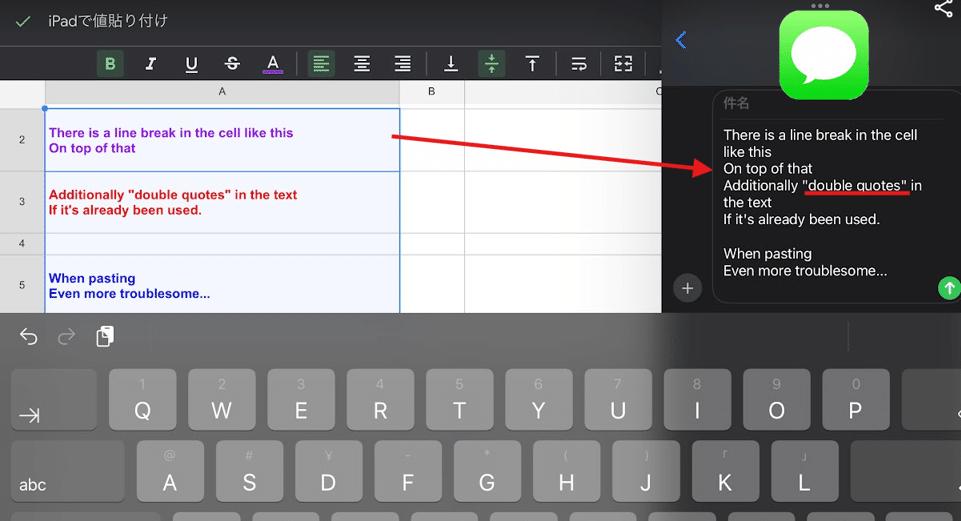Tap the G key

487,471
